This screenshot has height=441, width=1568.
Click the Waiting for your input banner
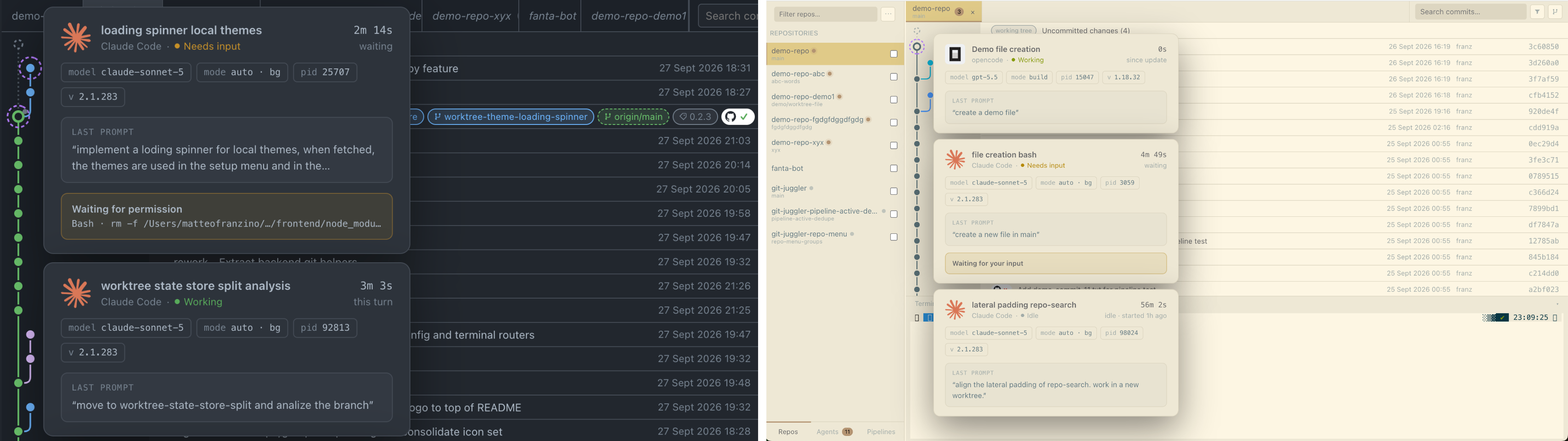[x=1056, y=264]
